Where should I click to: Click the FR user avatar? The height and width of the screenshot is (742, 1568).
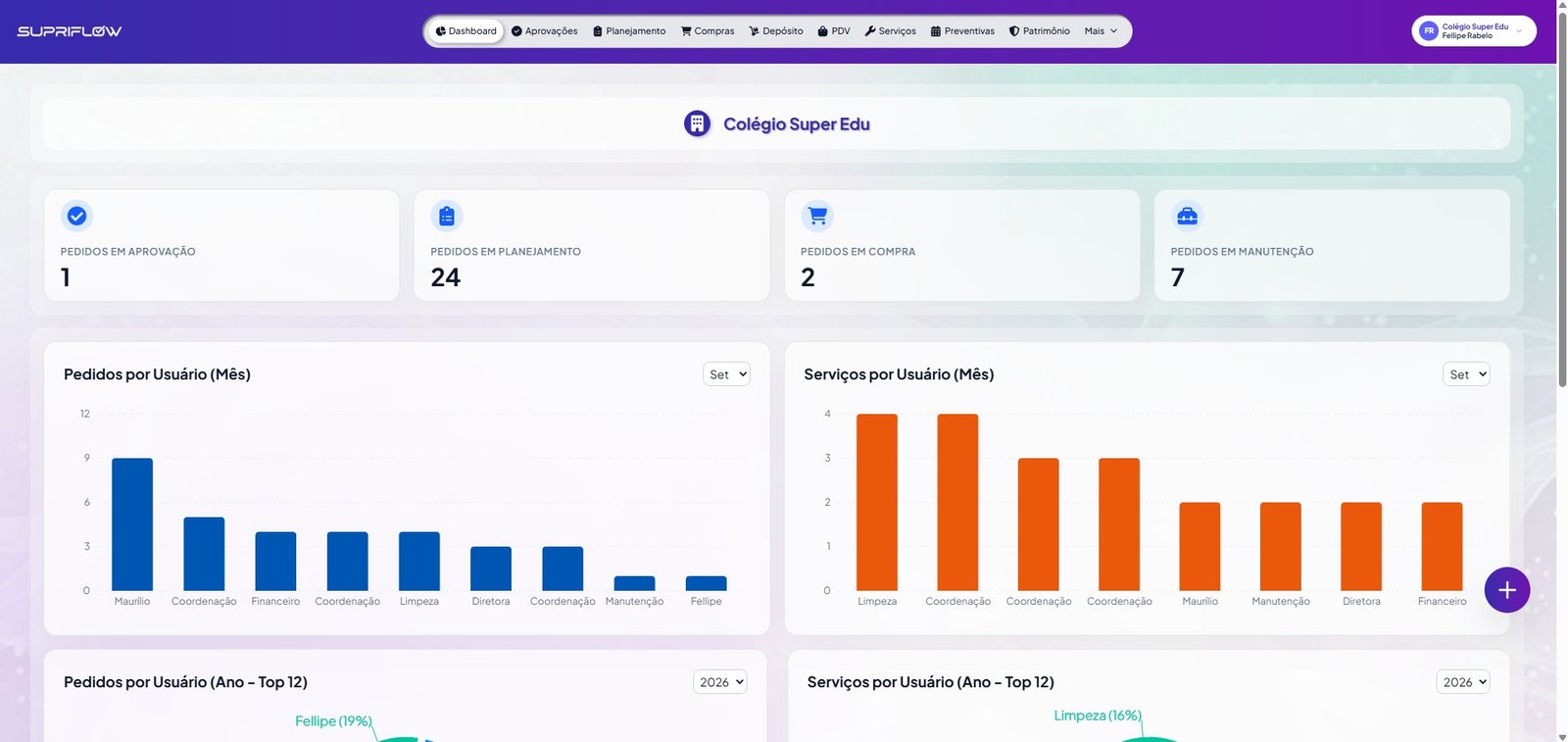click(x=1429, y=31)
